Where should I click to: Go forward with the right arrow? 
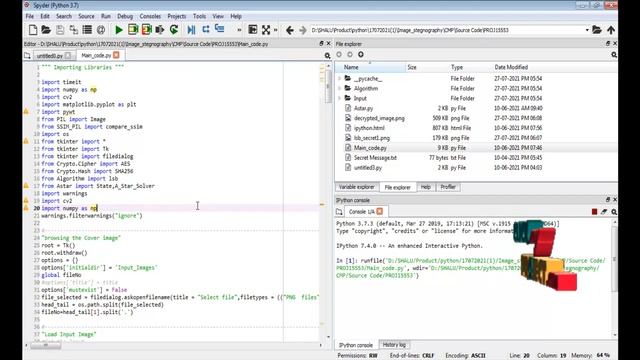coord(302,30)
